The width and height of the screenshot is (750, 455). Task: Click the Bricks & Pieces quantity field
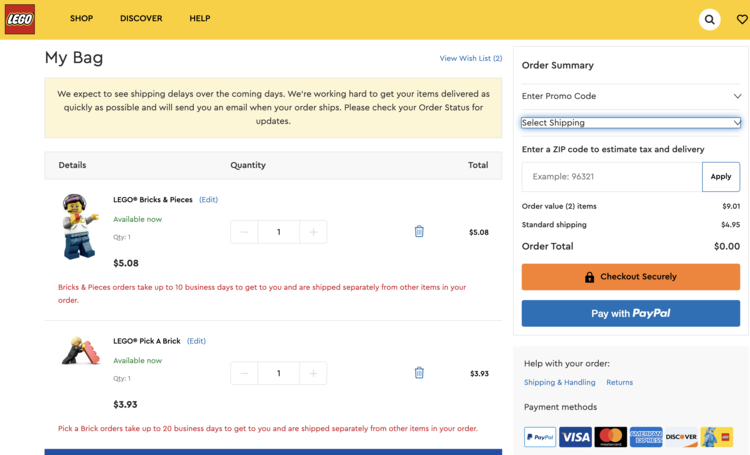279,232
